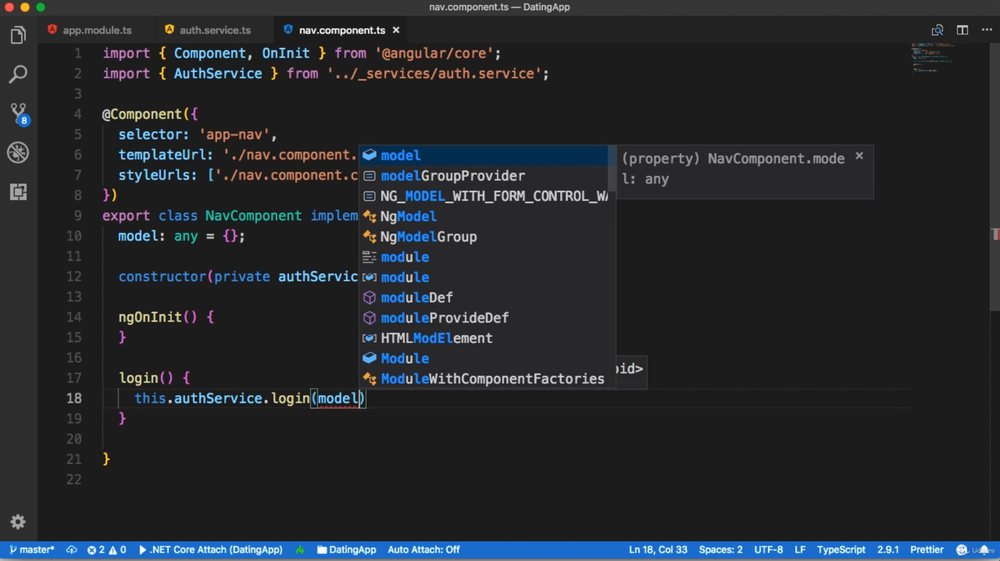The image size is (1000, 561).
Task: Open the Search view in activity bar
Action: [18, 74]
